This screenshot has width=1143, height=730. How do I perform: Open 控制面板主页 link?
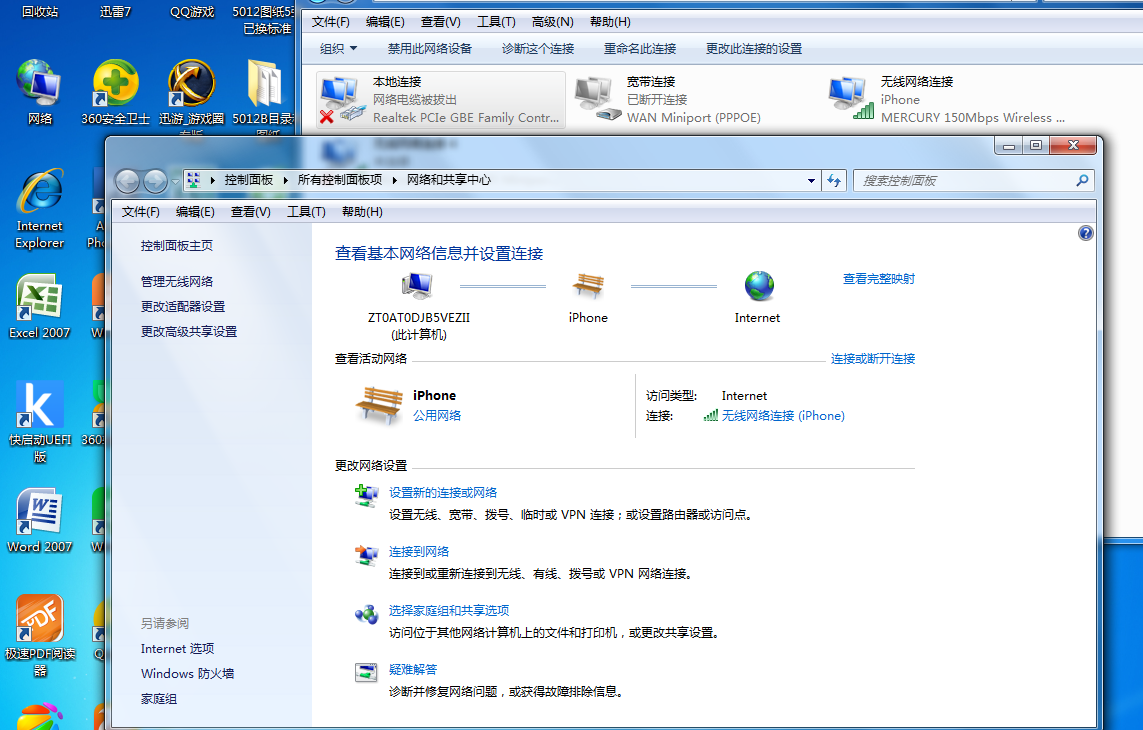pyautogui.click(x=177, y=246)
